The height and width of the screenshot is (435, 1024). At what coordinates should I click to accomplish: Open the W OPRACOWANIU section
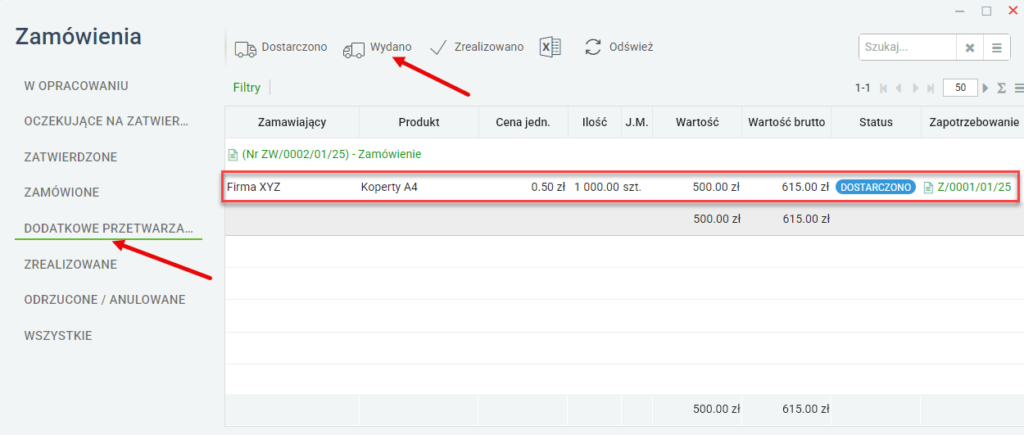click(x=76, y=86)
